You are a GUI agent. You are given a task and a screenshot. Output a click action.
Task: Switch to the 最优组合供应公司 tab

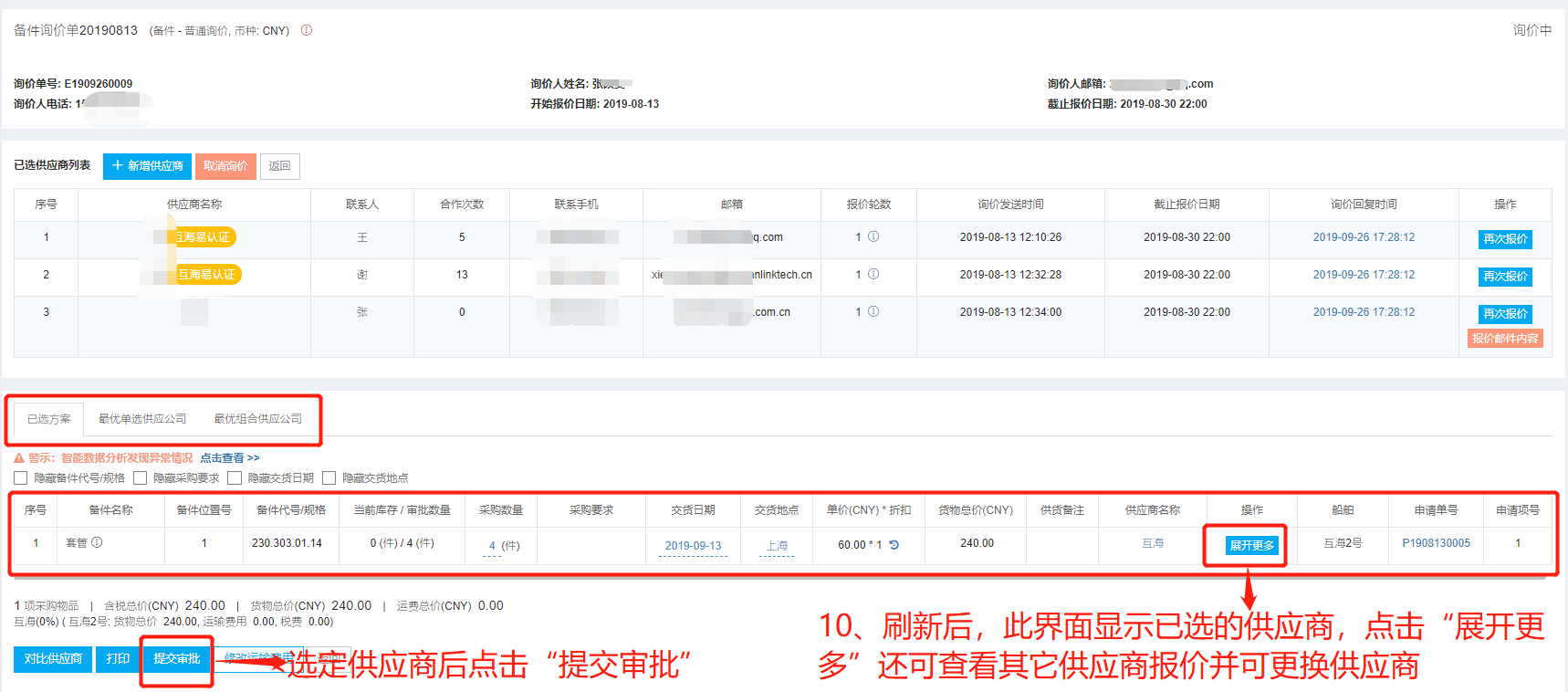click(x=258, y=419)
